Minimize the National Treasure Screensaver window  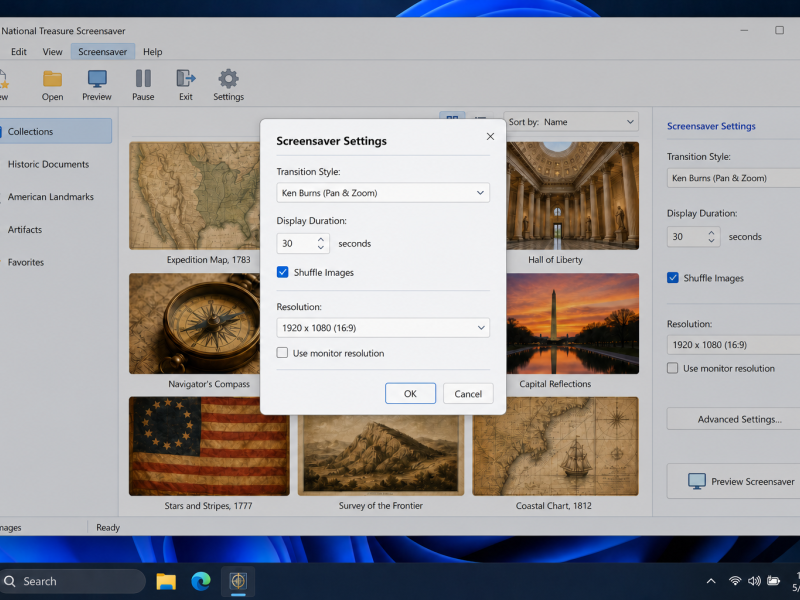pyautogui.click(x=744, y=30)
